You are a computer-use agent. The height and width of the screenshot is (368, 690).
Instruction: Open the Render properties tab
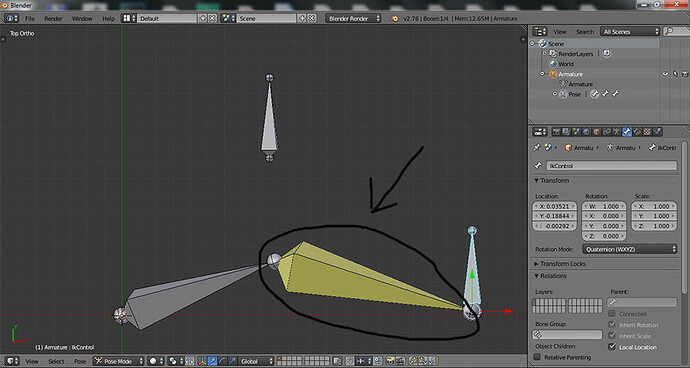556,132
